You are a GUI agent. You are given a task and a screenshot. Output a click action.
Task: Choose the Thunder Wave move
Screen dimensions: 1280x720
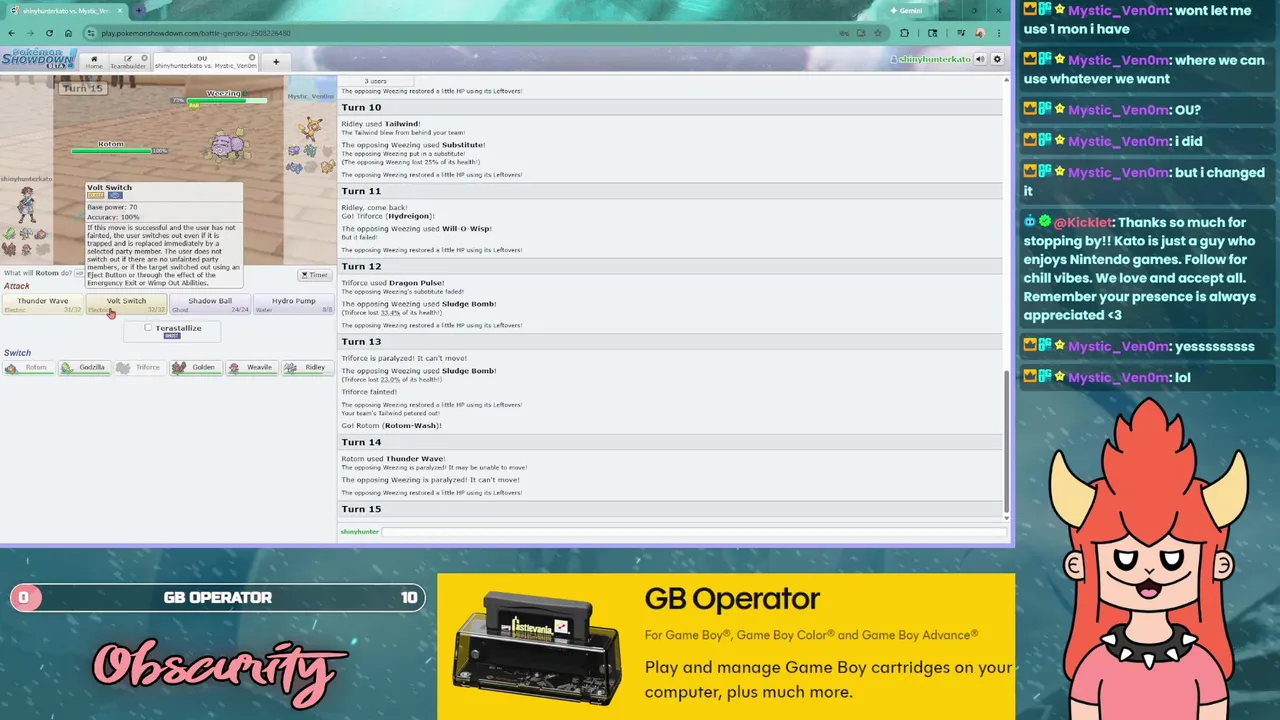[x=43, y=304]
